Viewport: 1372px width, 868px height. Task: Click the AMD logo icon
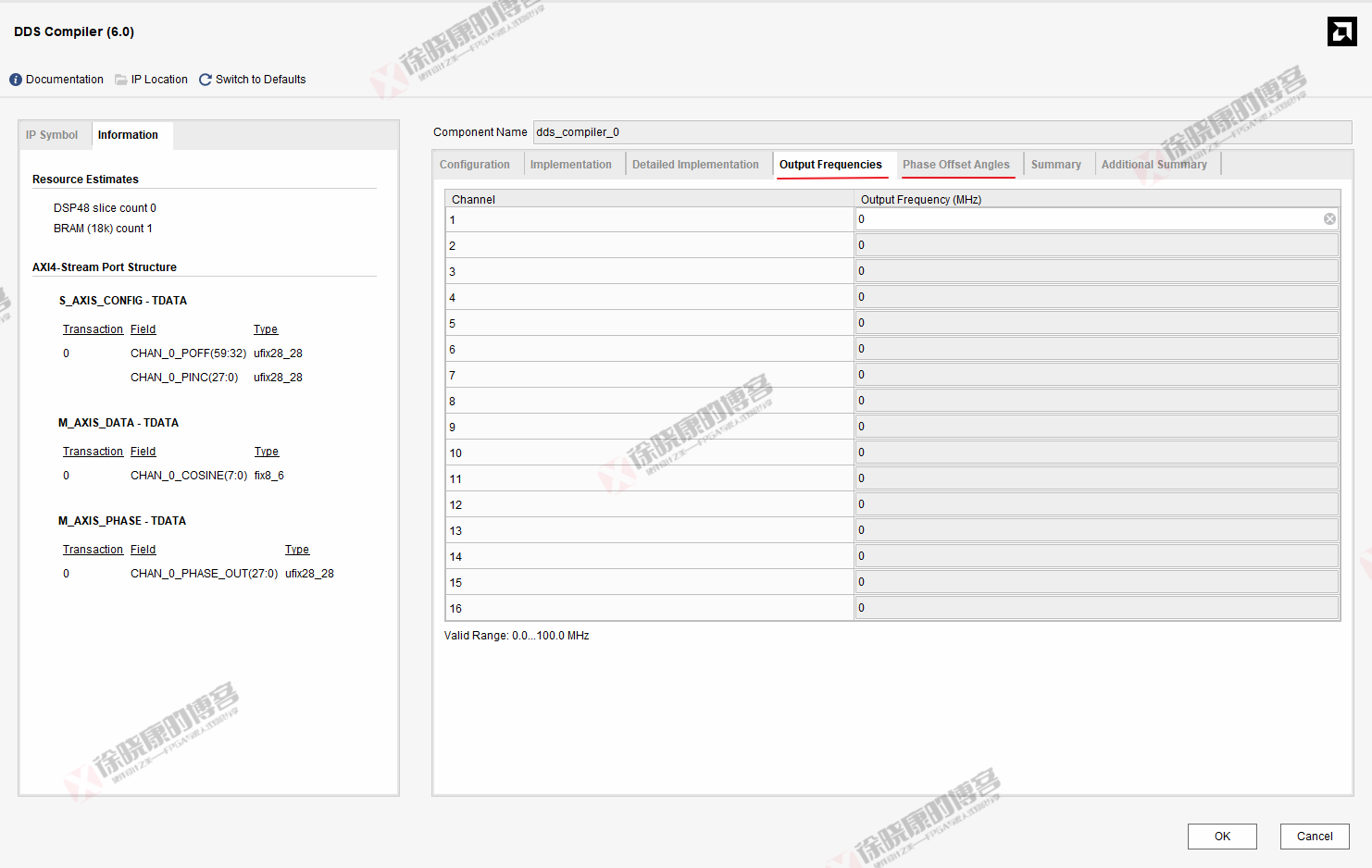1341,31
